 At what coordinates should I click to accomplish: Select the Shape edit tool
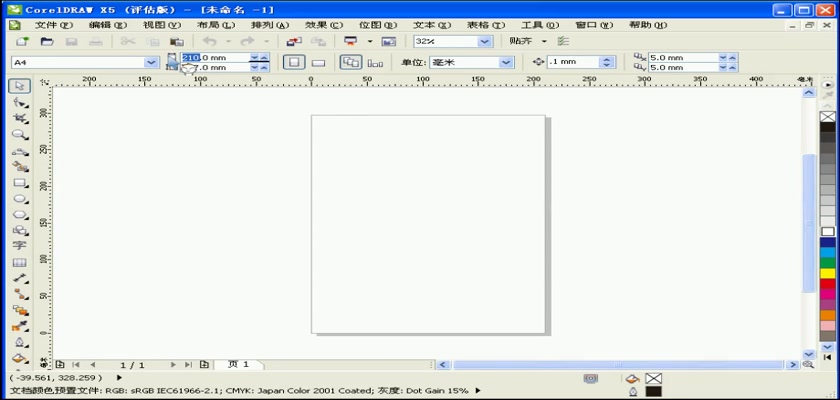(x=20, y=102)
